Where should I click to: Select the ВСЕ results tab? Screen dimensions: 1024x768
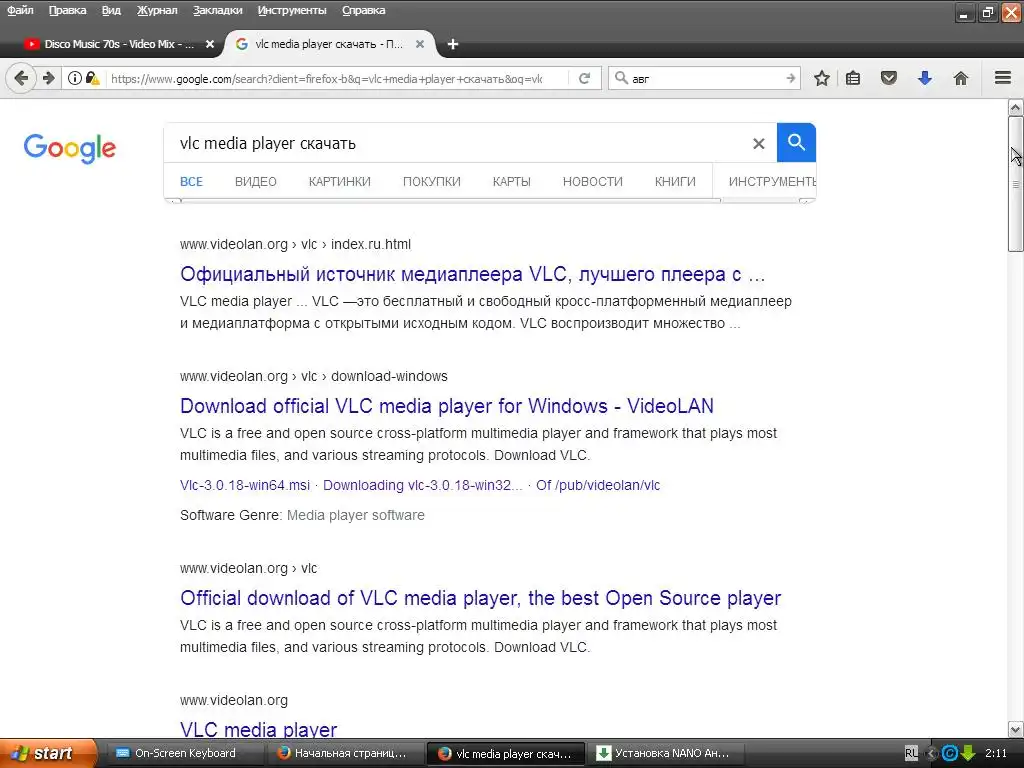(x=191, y=182)
